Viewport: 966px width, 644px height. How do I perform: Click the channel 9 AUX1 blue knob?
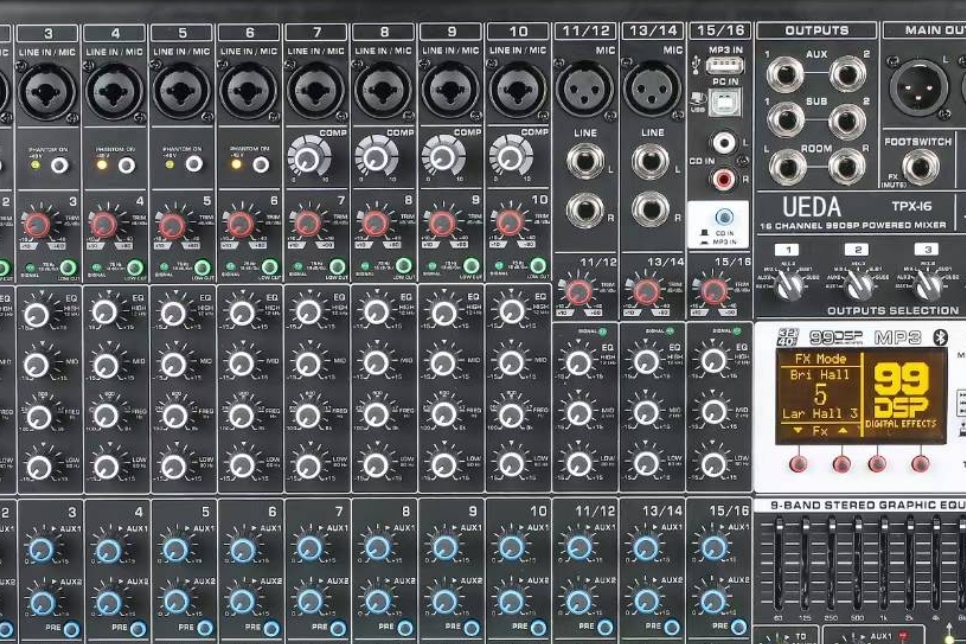[445, 548]
